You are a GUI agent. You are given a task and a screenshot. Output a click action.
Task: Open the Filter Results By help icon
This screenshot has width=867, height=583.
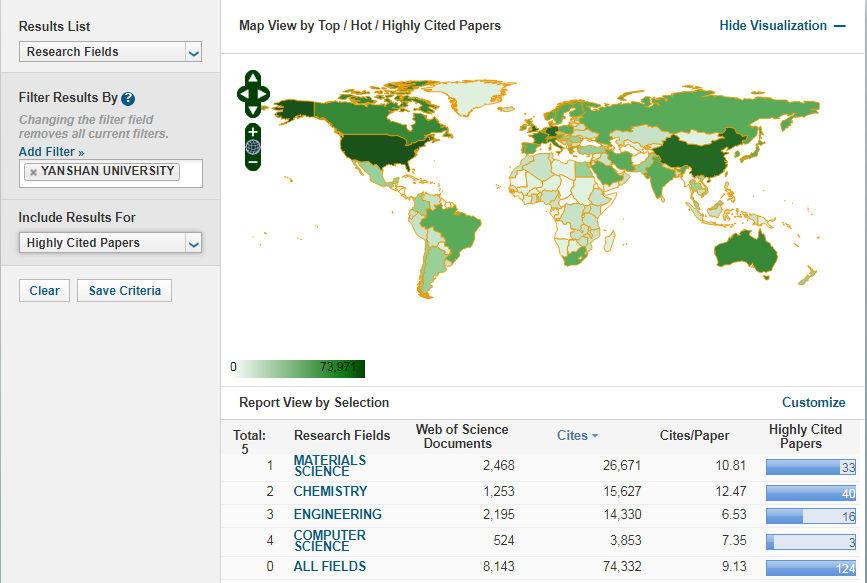point(128,98)
